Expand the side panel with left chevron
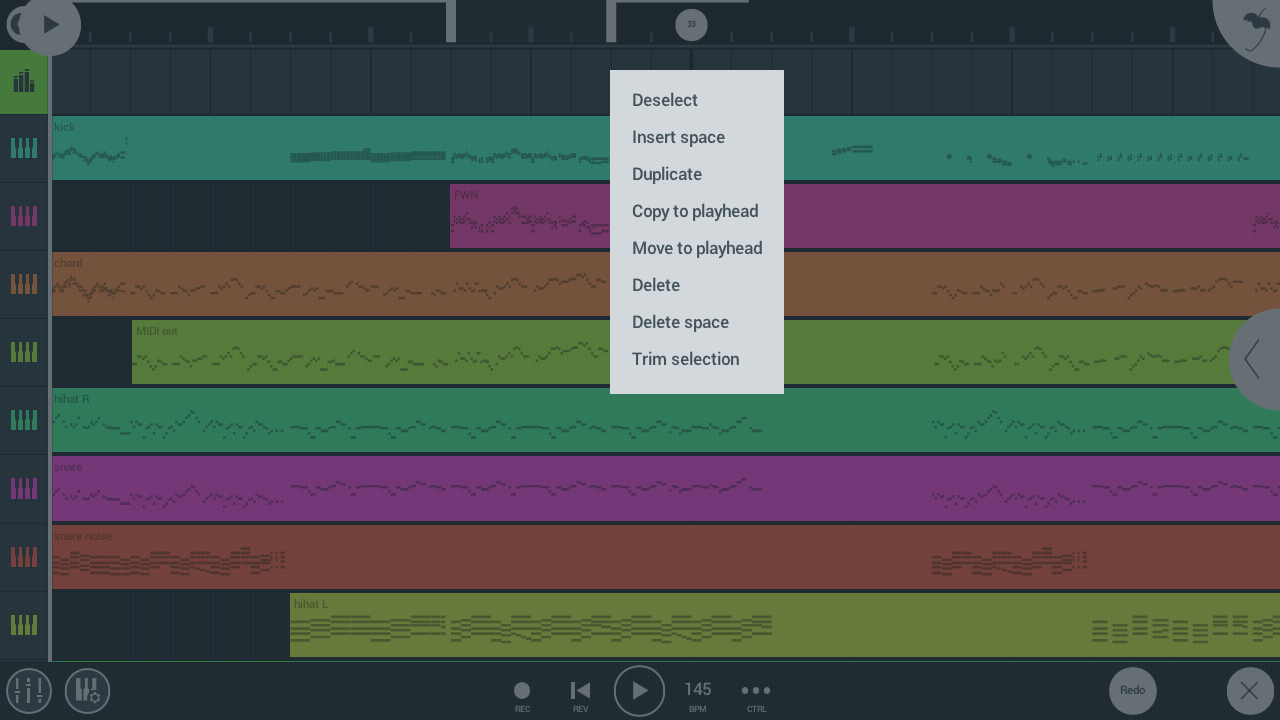This screenshot has height=720, width=1280. coord(1255,359)
